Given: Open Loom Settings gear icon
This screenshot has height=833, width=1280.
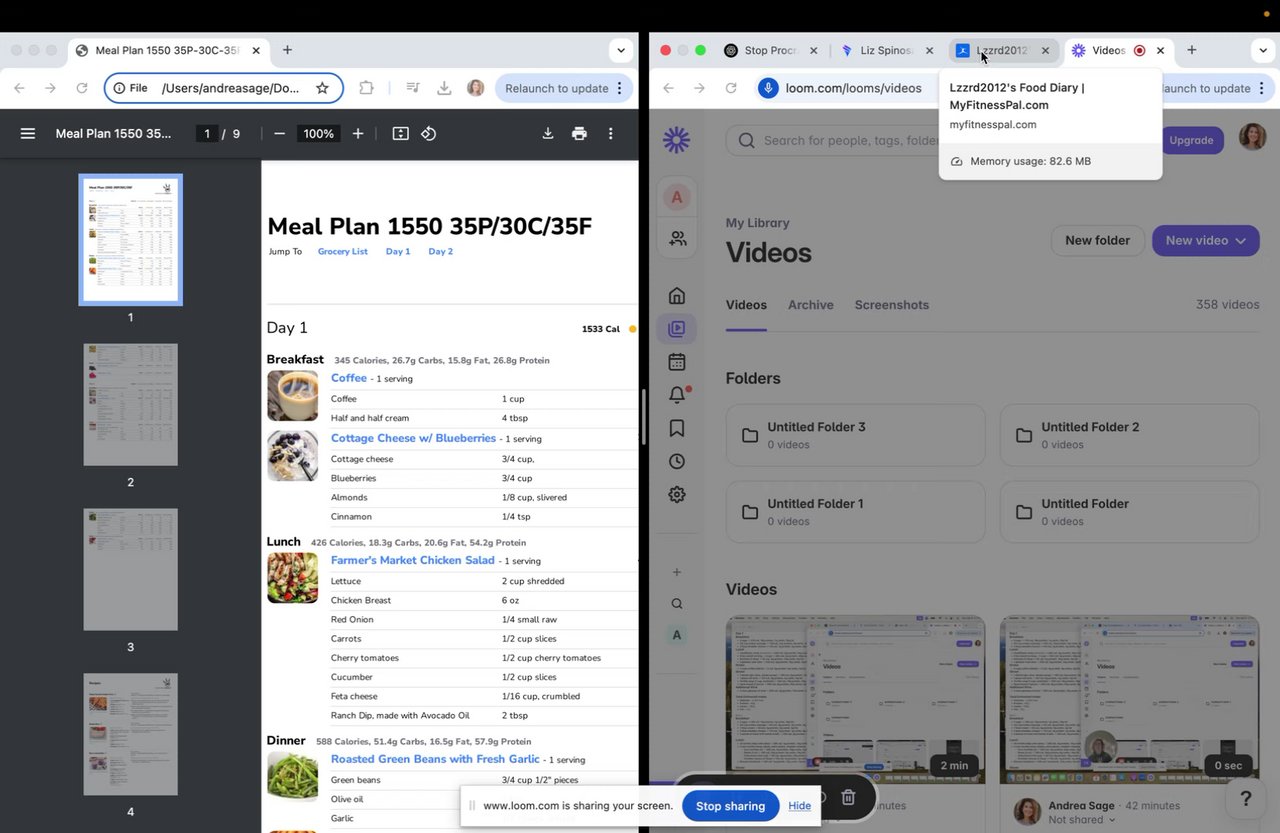Looking at the screenshot, I should [677, 494].
